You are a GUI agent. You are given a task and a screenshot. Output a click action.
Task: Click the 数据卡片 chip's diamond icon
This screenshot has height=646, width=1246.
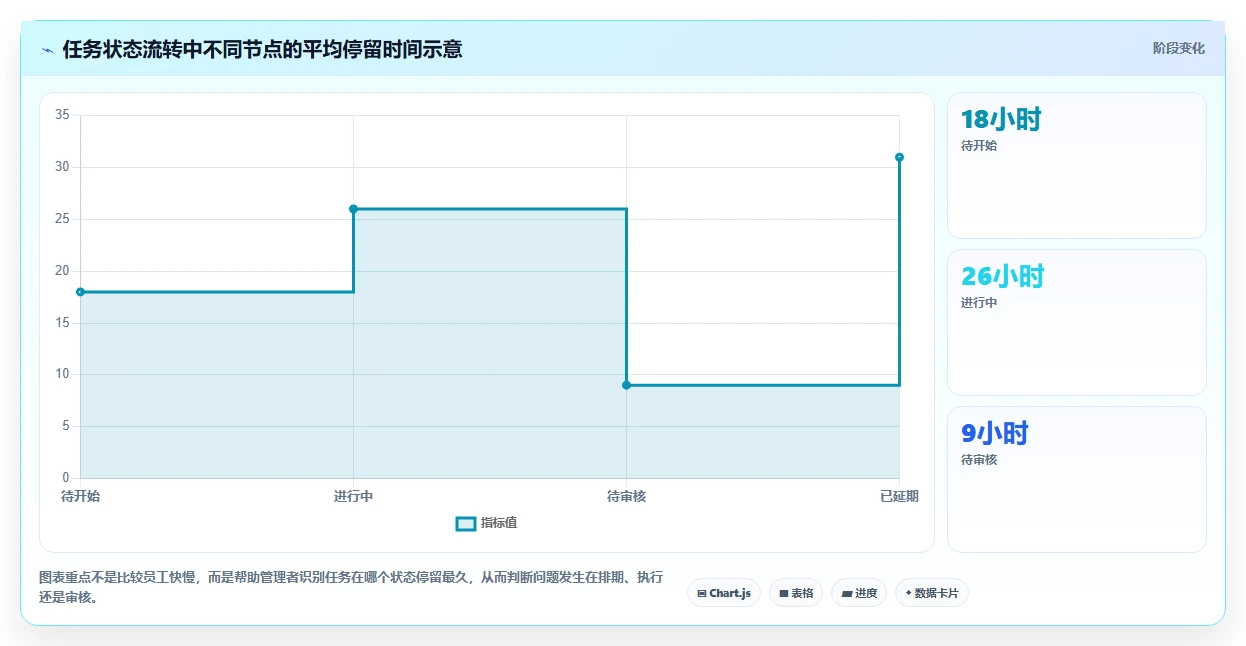point(908,593)
